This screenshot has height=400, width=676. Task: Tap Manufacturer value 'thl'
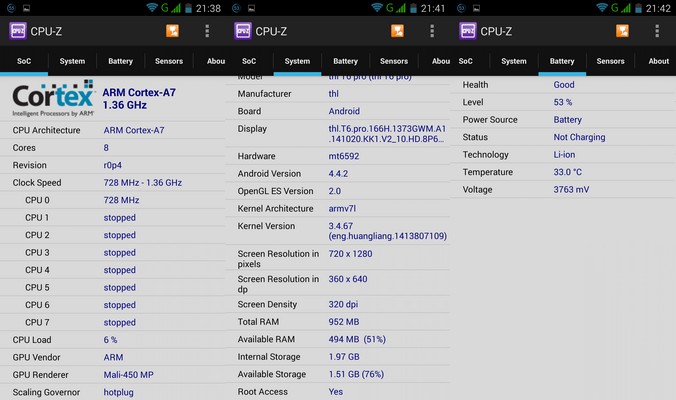click(x=334, y=94)
